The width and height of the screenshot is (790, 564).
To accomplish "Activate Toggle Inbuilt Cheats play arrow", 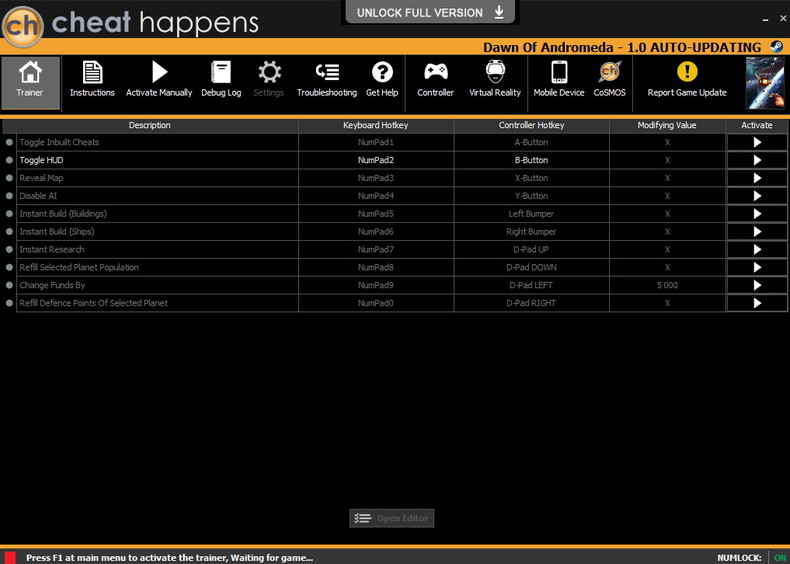I will (x=757, y=143).
